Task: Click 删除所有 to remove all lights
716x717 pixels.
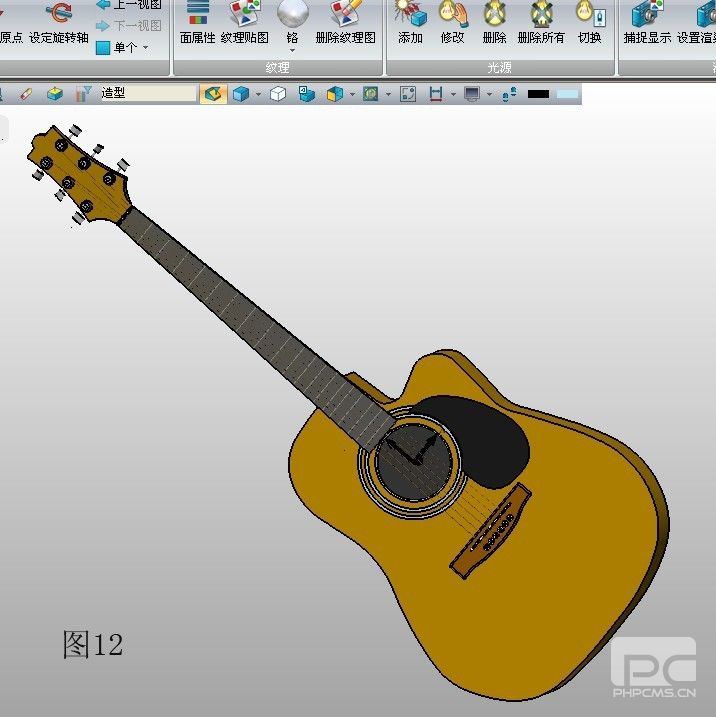Action: click(541, 20)
